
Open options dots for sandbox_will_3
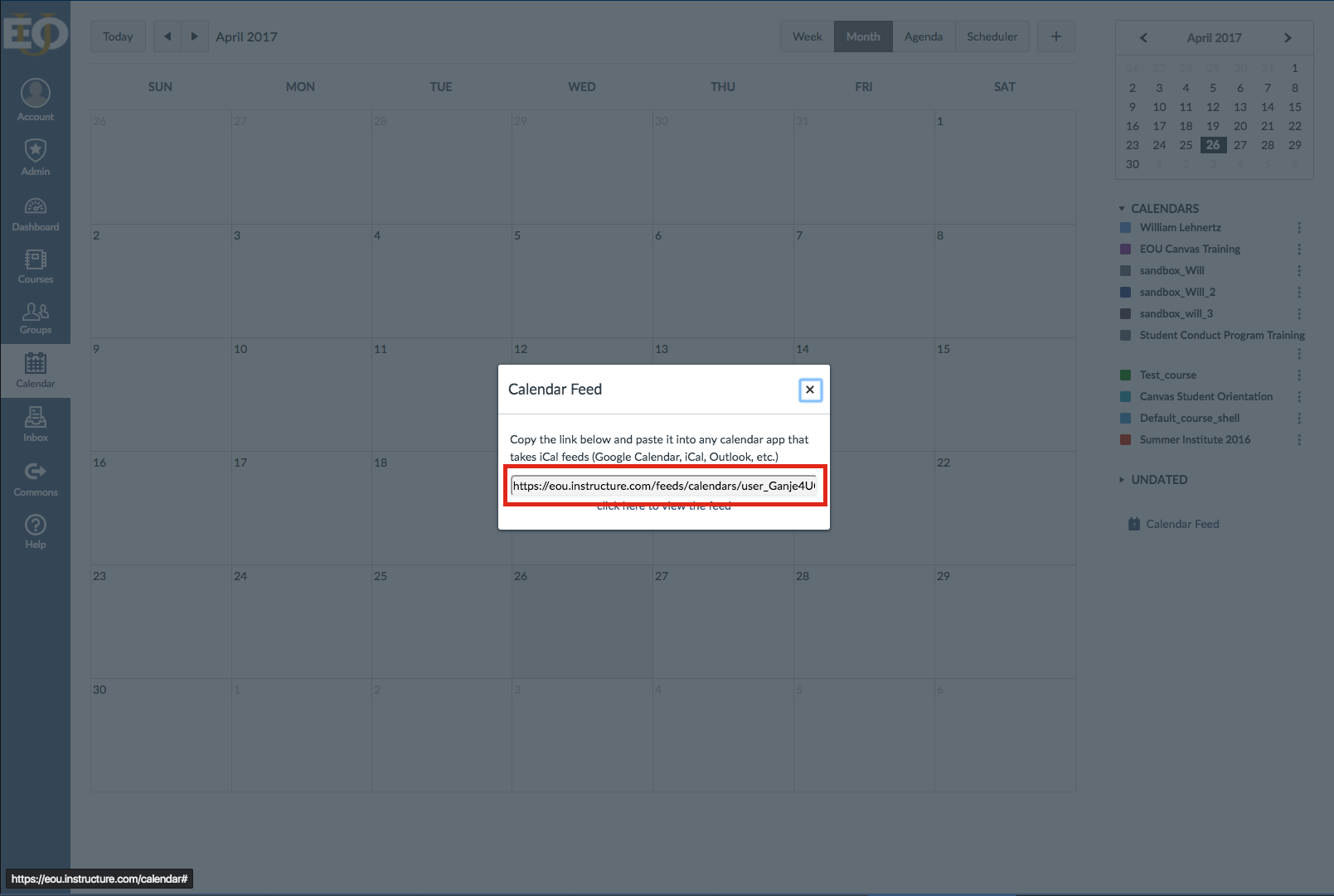1299,313
